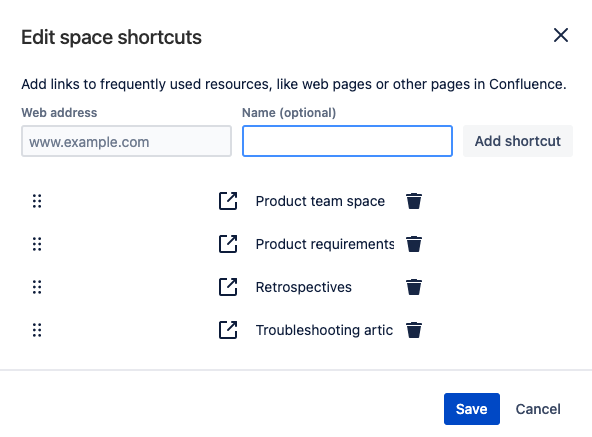Click the external link icon beside Product requirements
Viewport: 592px width, 437px height.
point(228,244)
